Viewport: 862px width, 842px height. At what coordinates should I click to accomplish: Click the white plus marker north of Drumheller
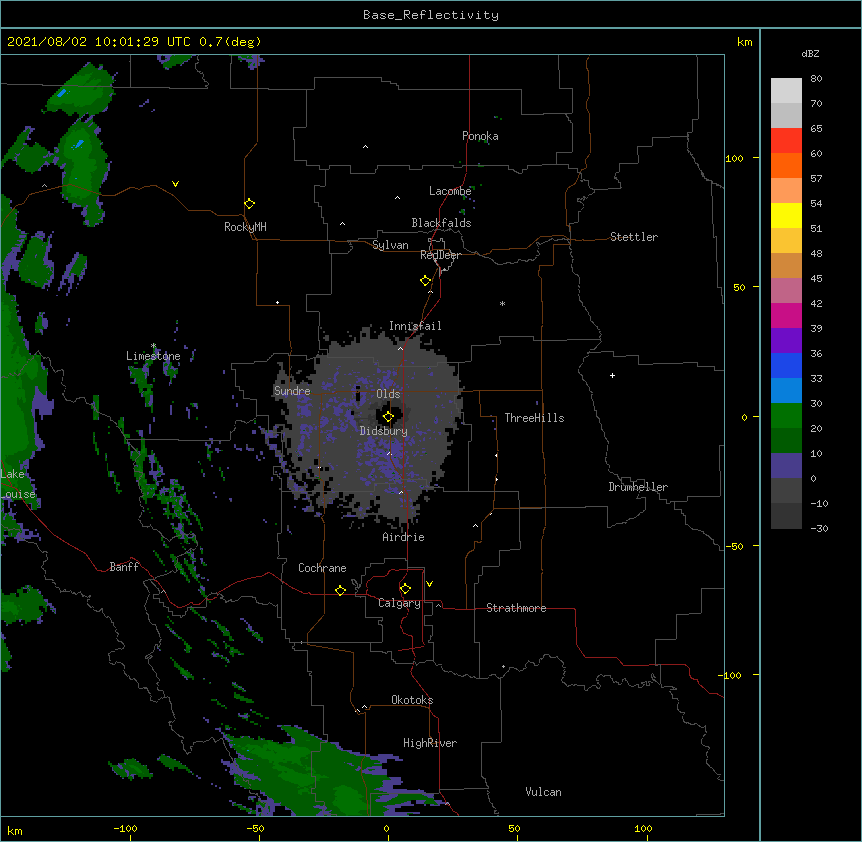click(612, 375)
